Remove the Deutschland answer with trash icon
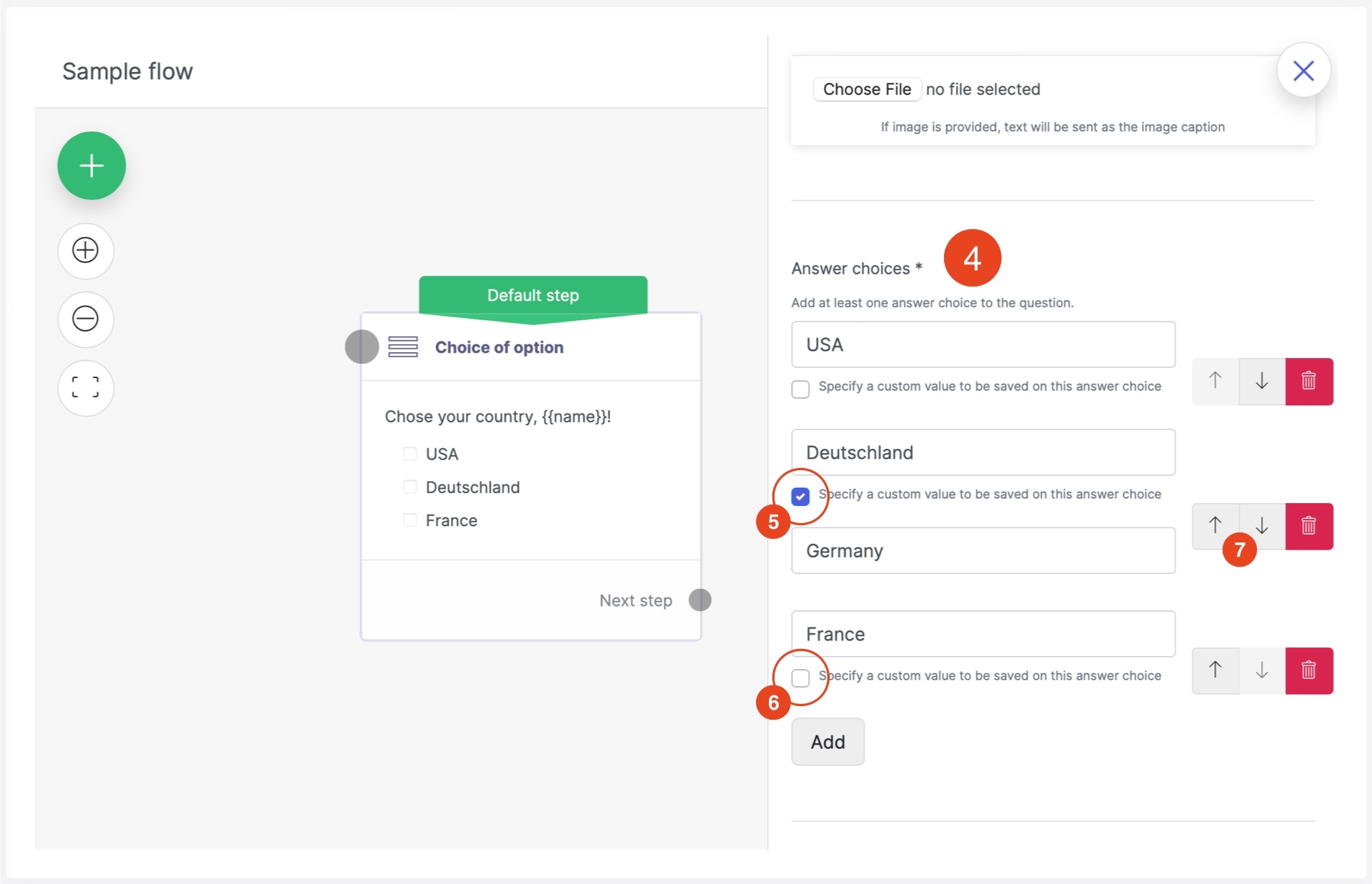The width and height of the screenshot is (1372, 884). (x=1308, y=526)
